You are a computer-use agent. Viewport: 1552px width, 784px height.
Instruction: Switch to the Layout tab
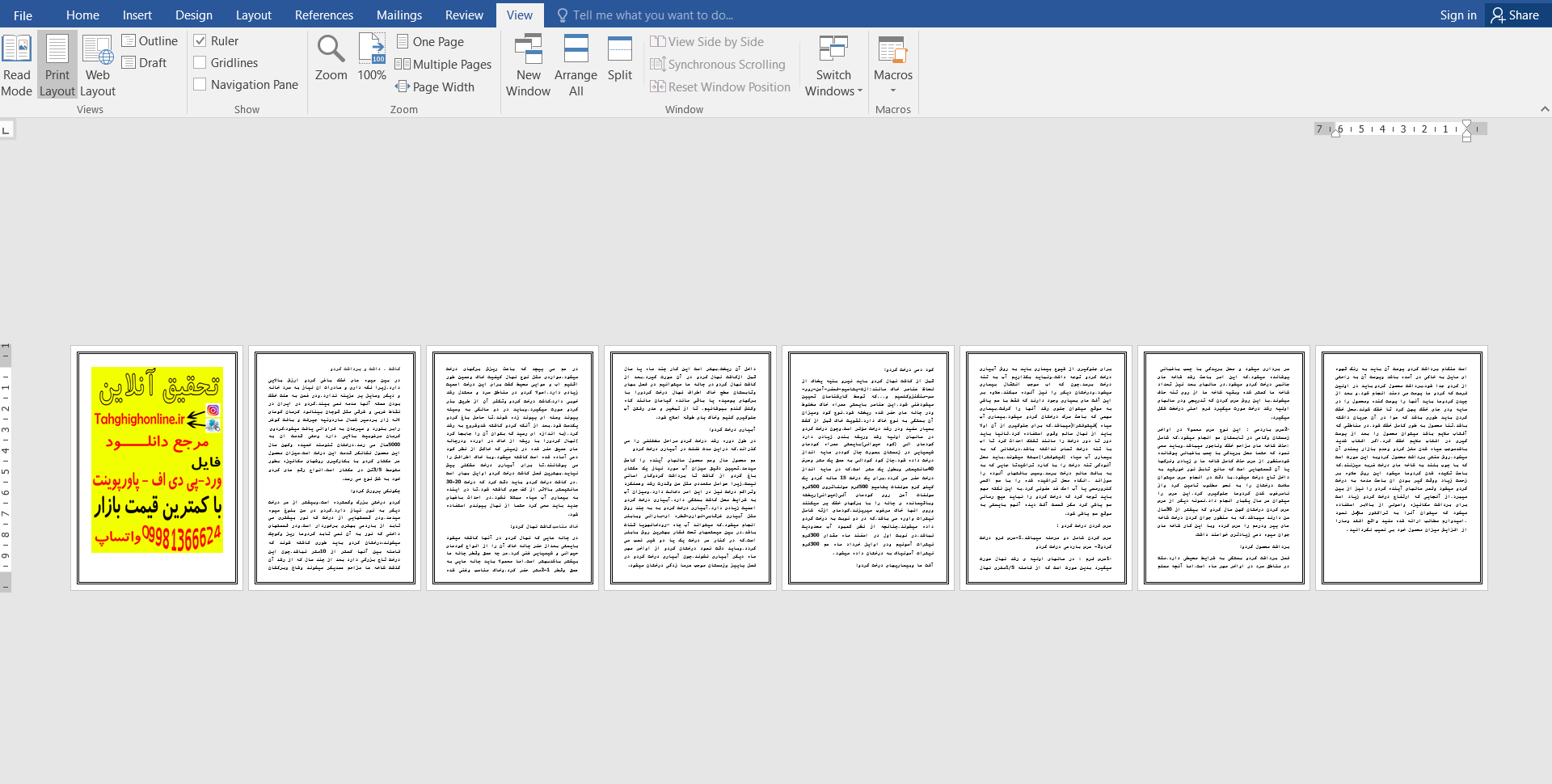254,15
